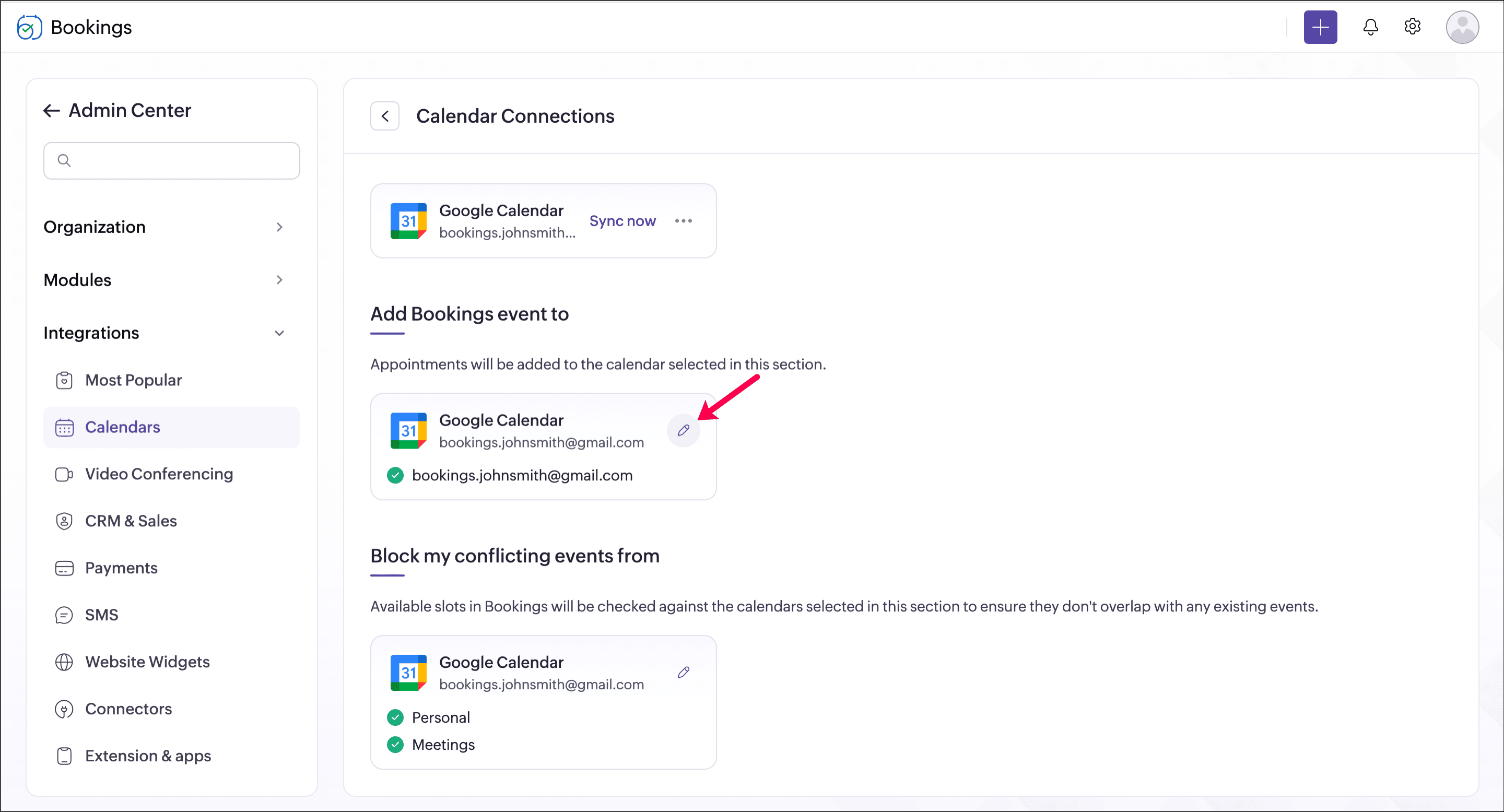Open Connectors integrations
The image size is (1504, 812).
pos(172,709)
